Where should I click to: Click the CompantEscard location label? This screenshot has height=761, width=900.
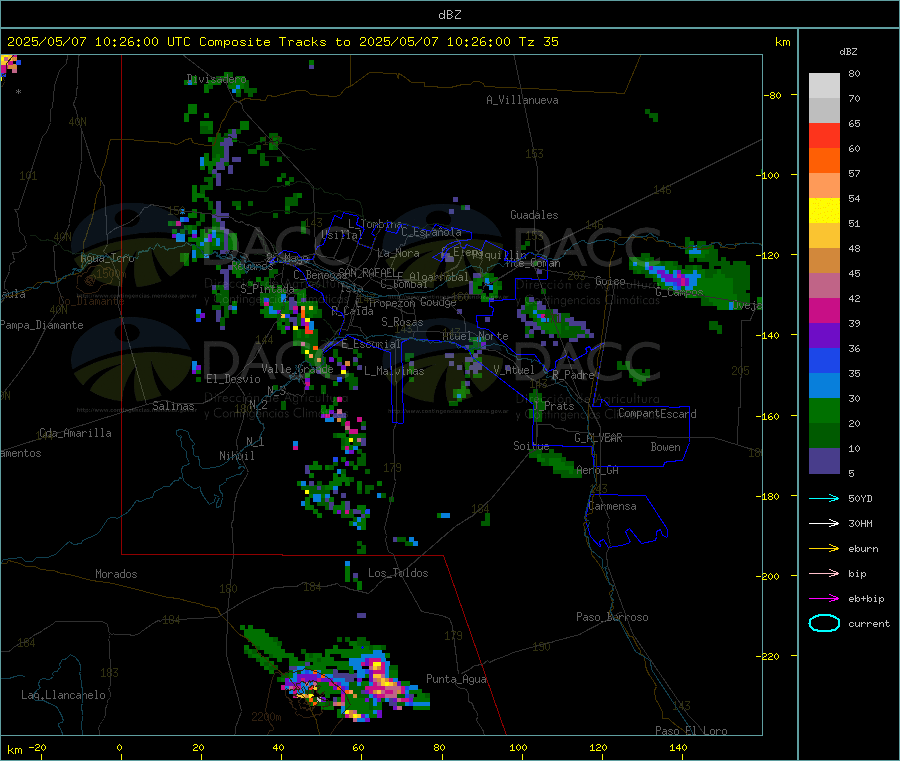coord(658,413)
